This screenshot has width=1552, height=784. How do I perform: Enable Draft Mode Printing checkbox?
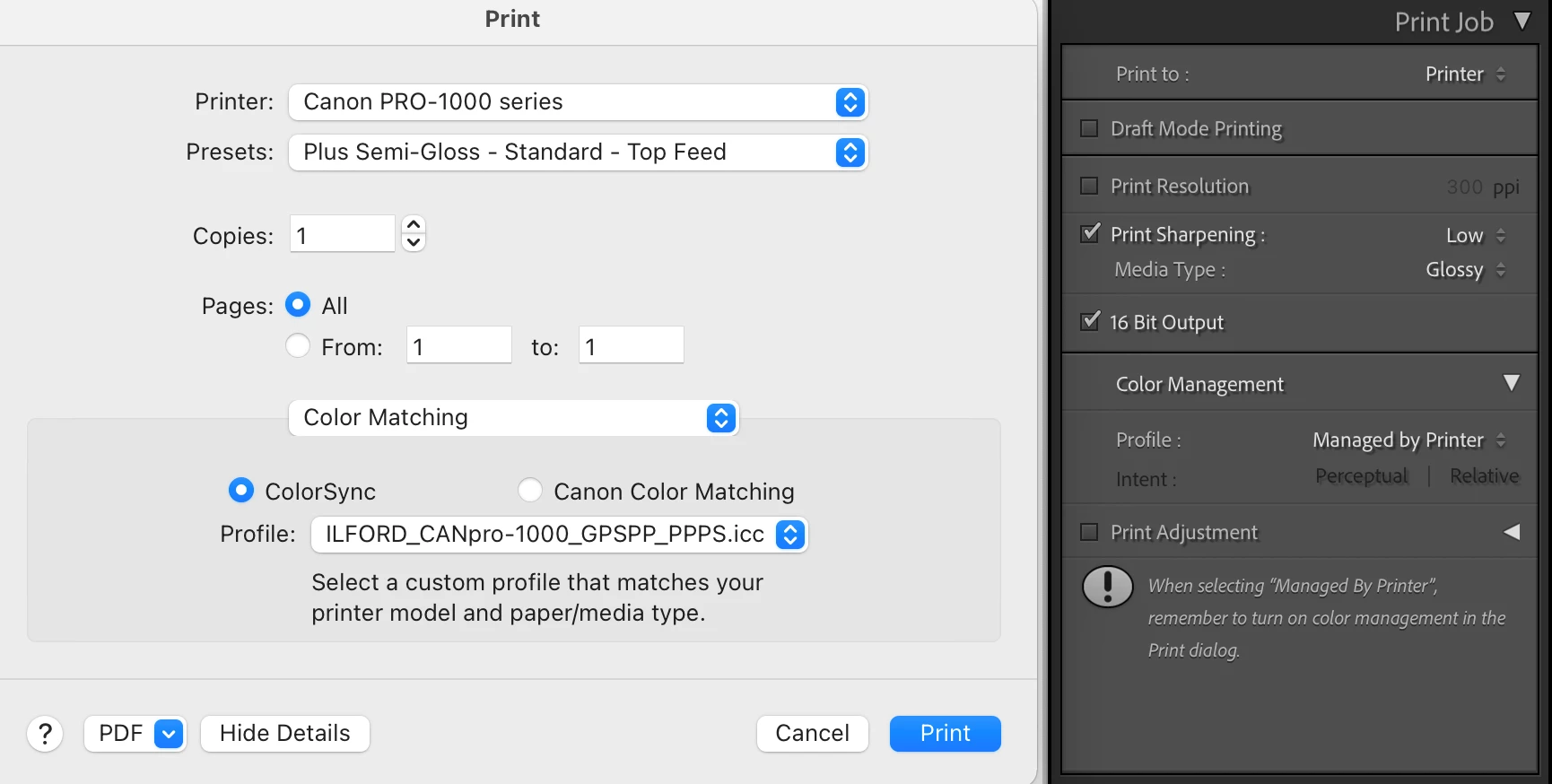(x=1089, y=128)
